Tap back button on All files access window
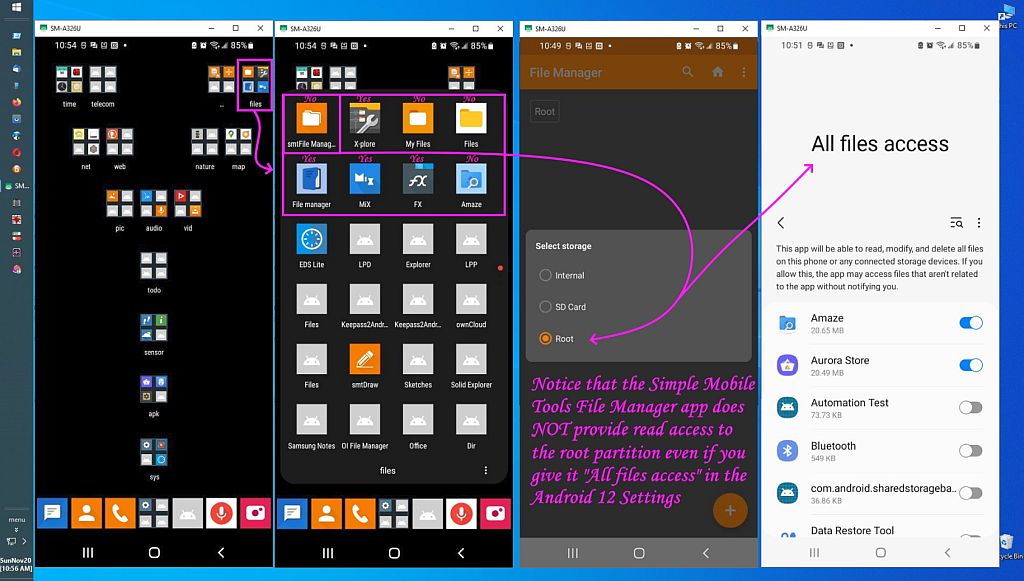The image size is (1024, 581). (x=948, y=553)
